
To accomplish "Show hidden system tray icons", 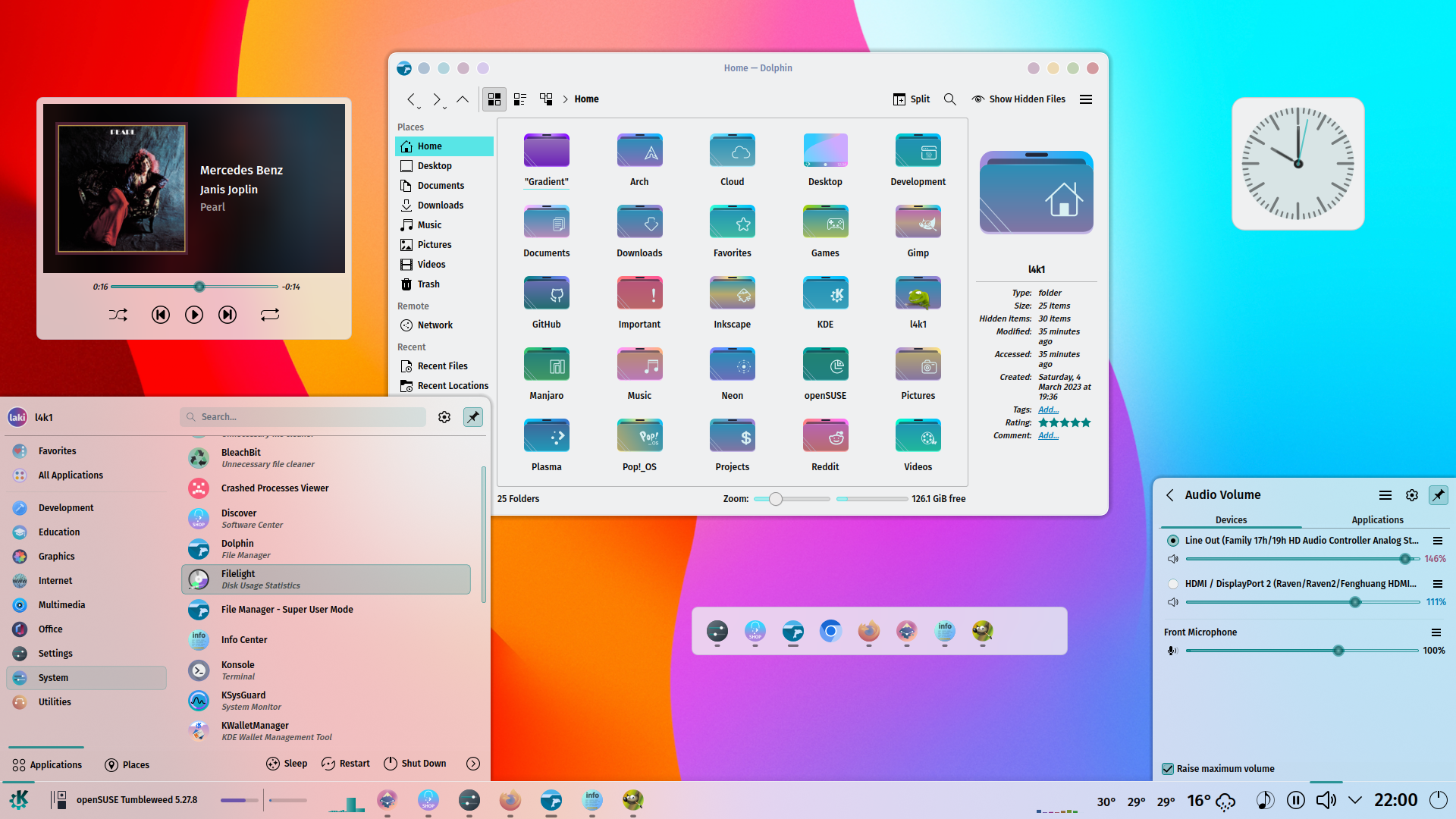I will coord(1355,800).
